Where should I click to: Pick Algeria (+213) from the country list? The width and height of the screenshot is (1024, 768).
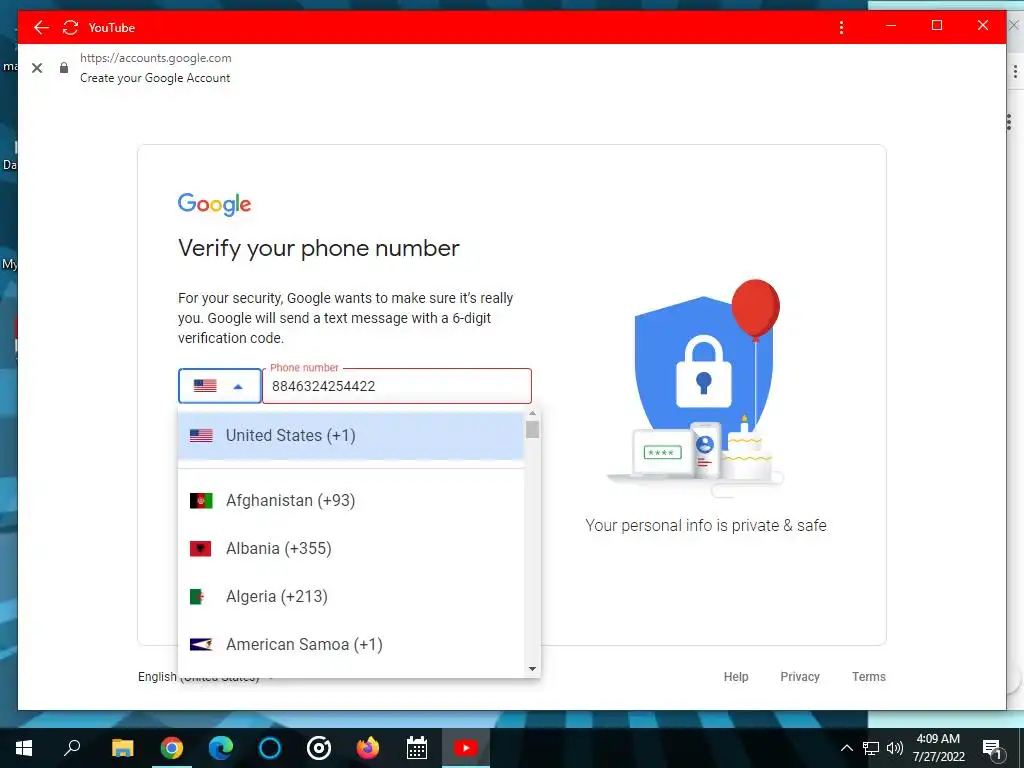(351, 596)
